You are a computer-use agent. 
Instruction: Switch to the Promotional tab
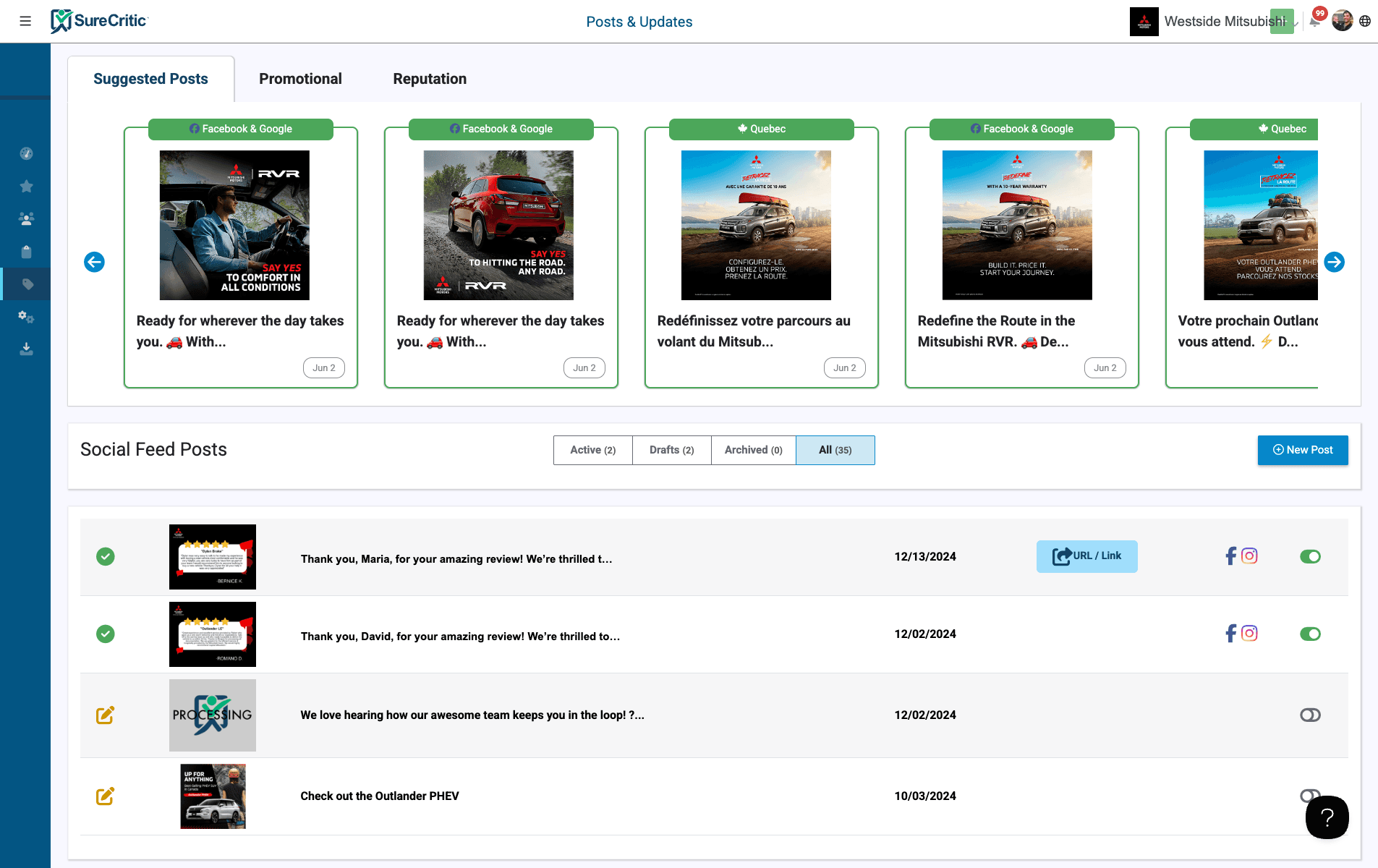click(300, 79)
